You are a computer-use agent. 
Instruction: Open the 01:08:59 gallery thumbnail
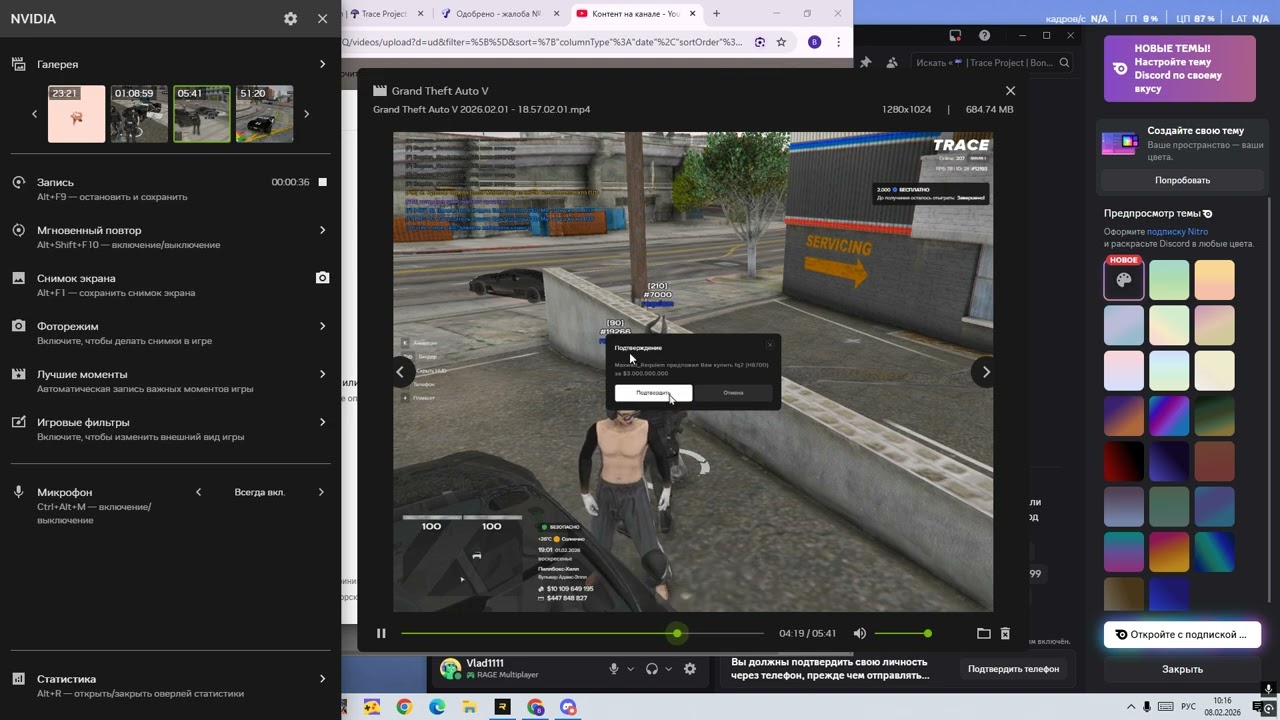click(139, 114)
